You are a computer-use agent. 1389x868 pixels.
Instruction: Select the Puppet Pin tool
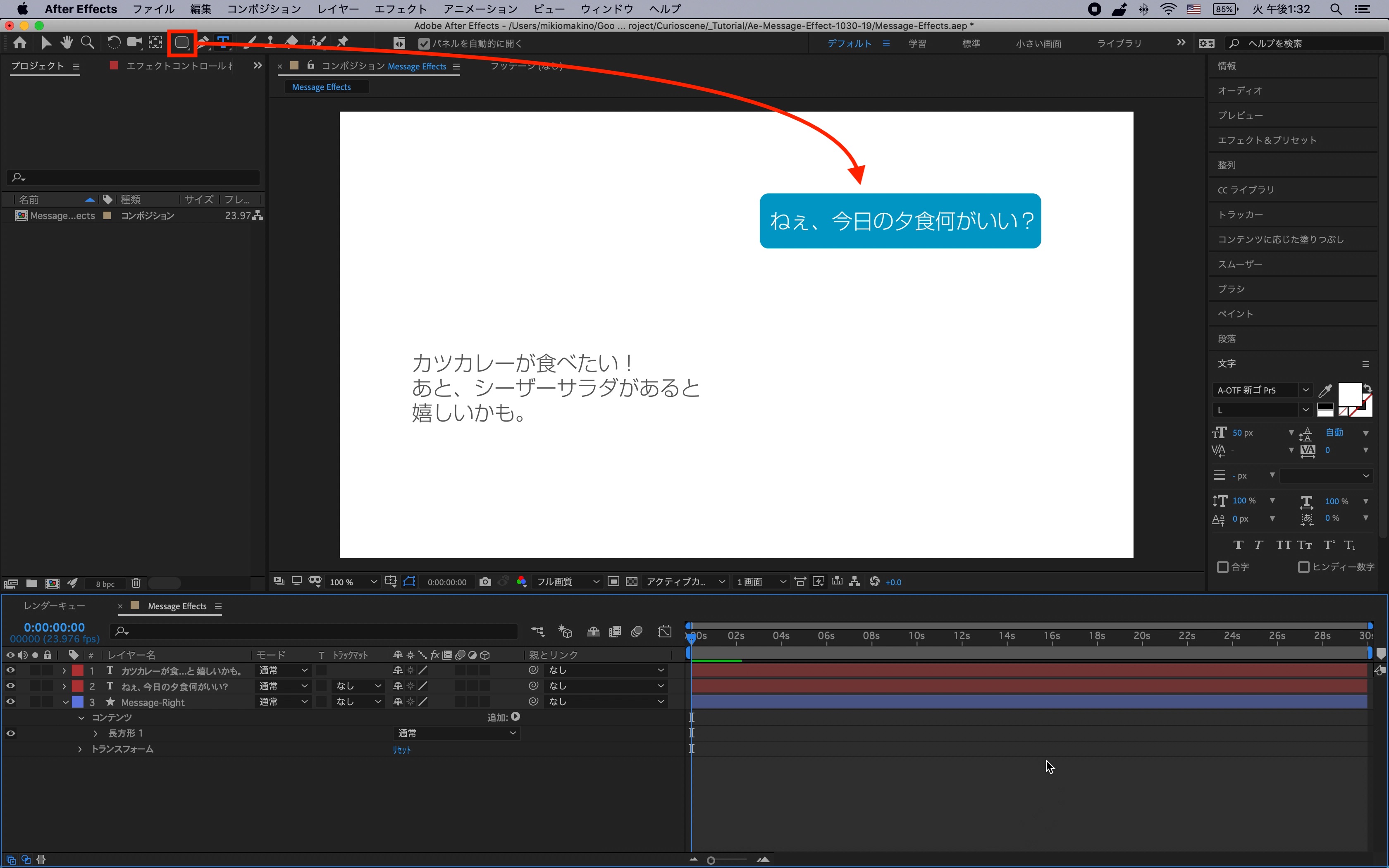click(x=343, y=42)
